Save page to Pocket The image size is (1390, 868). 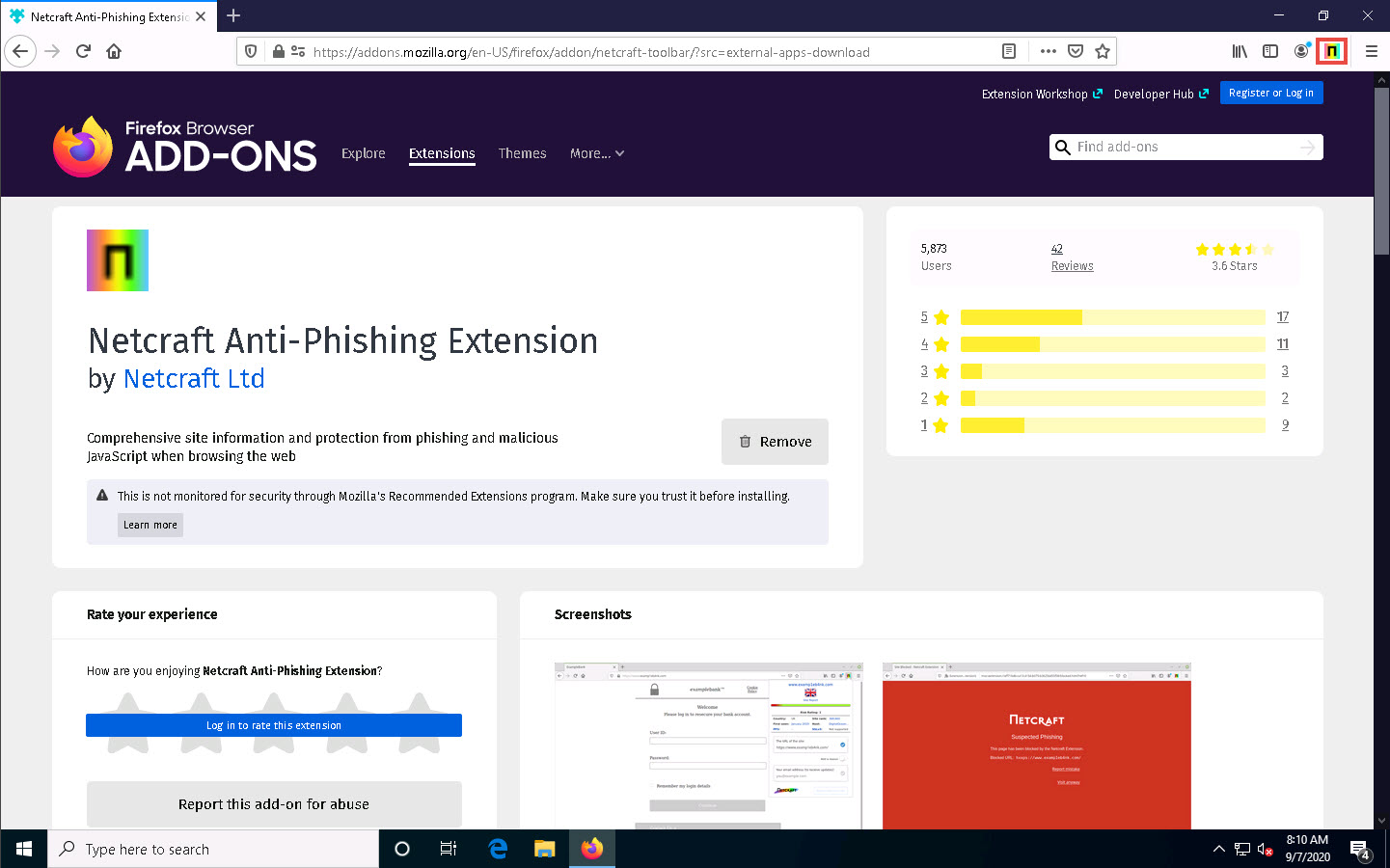pyautogui.click(x=1076, y=52)
